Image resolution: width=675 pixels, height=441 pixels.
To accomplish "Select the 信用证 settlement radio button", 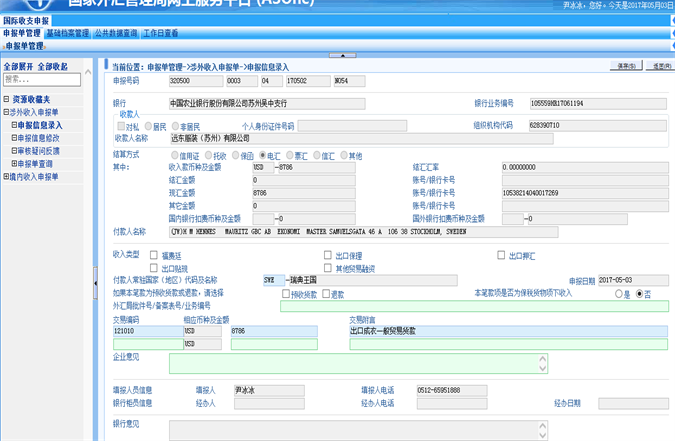I will pos(174,156).
